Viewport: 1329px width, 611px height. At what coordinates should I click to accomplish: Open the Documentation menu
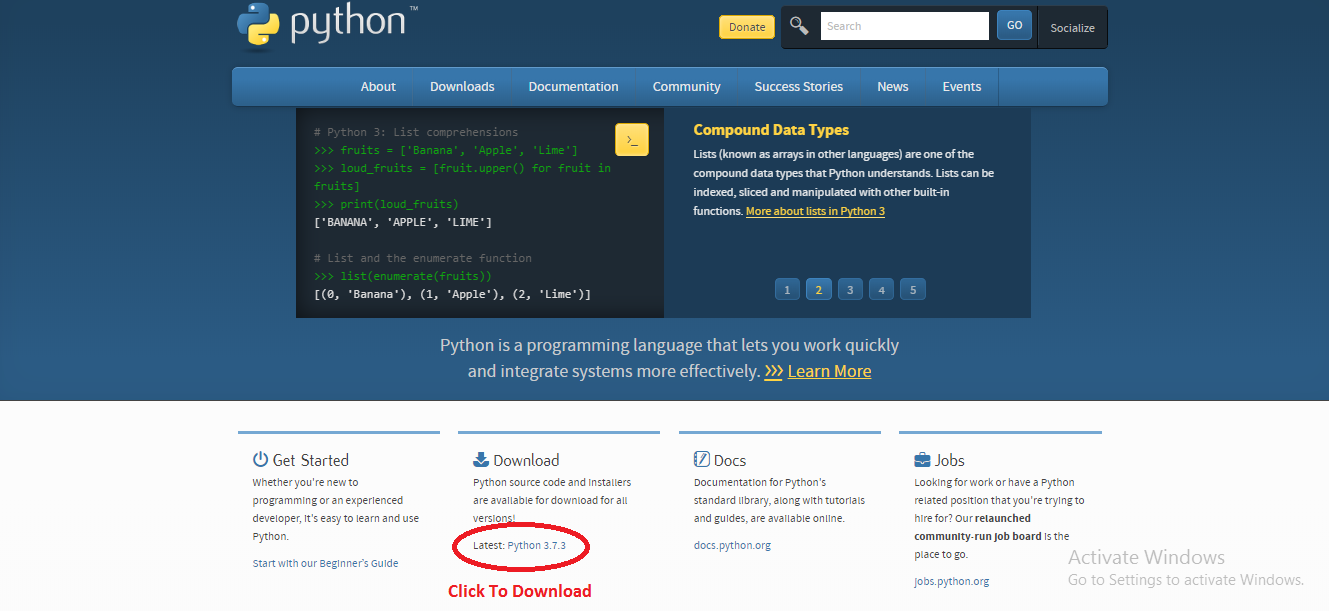573,86
